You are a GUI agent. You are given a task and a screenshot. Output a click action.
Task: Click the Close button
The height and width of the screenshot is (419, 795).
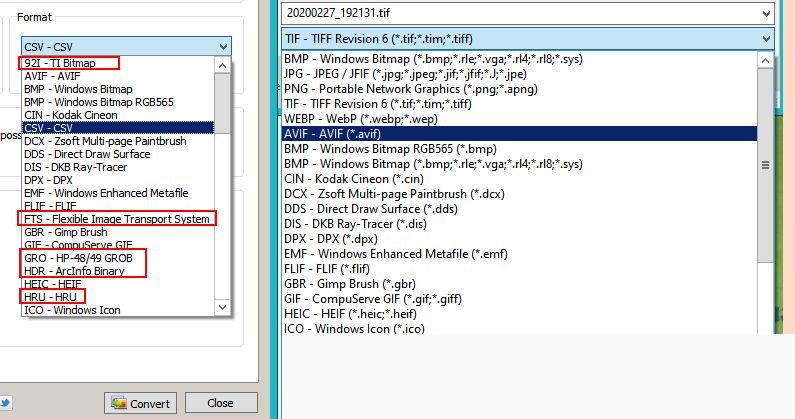point(221,403)
